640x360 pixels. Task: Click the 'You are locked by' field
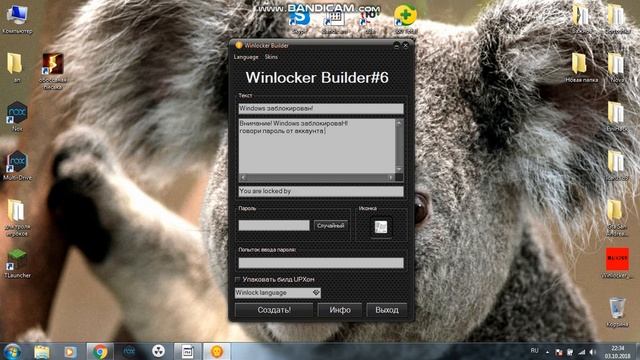click(x=321, y=191)
